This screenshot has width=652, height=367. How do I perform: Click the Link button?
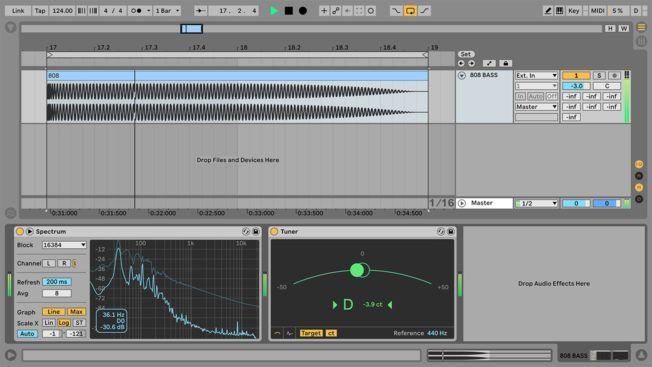pos(18,11)
